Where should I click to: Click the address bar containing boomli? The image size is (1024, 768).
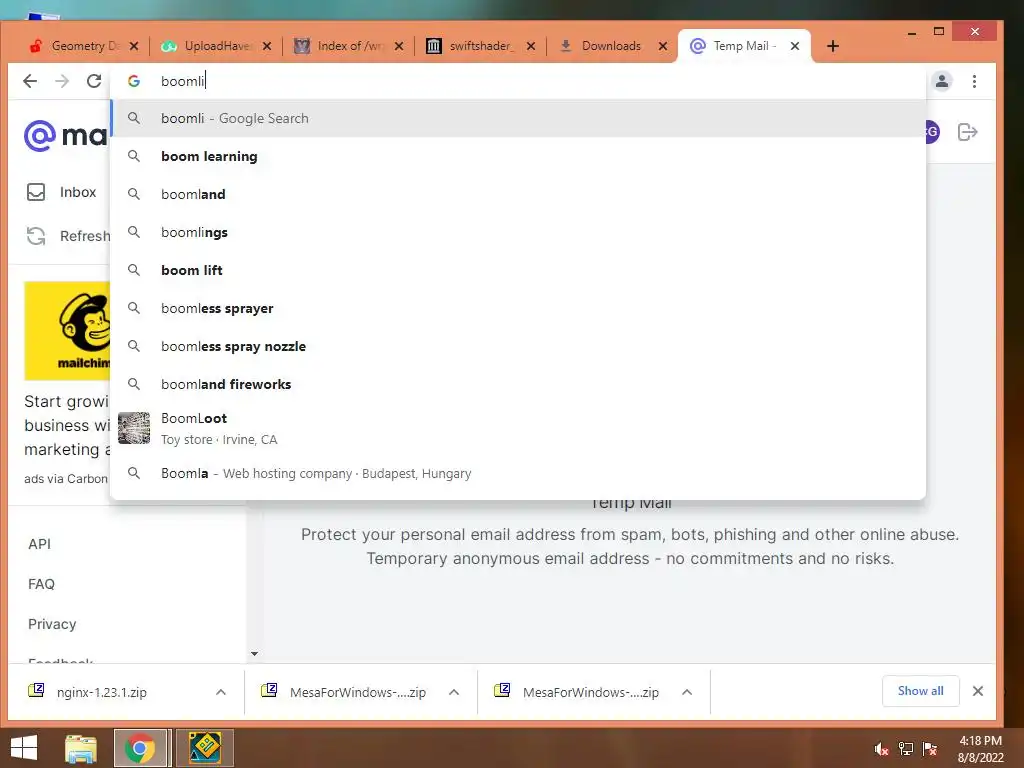(x=518, y=81)
